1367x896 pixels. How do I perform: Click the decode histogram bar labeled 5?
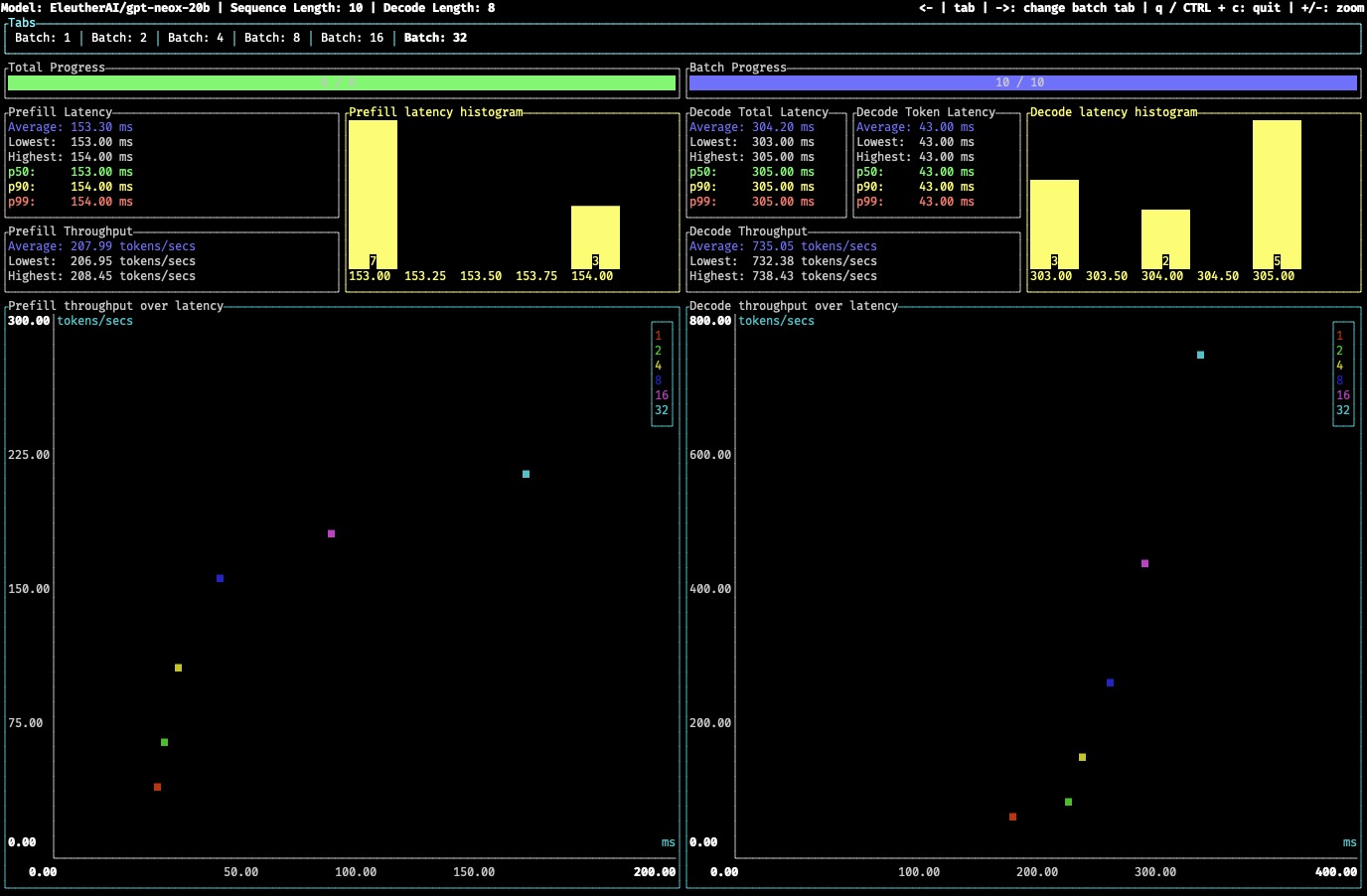tap(1279, 194)
